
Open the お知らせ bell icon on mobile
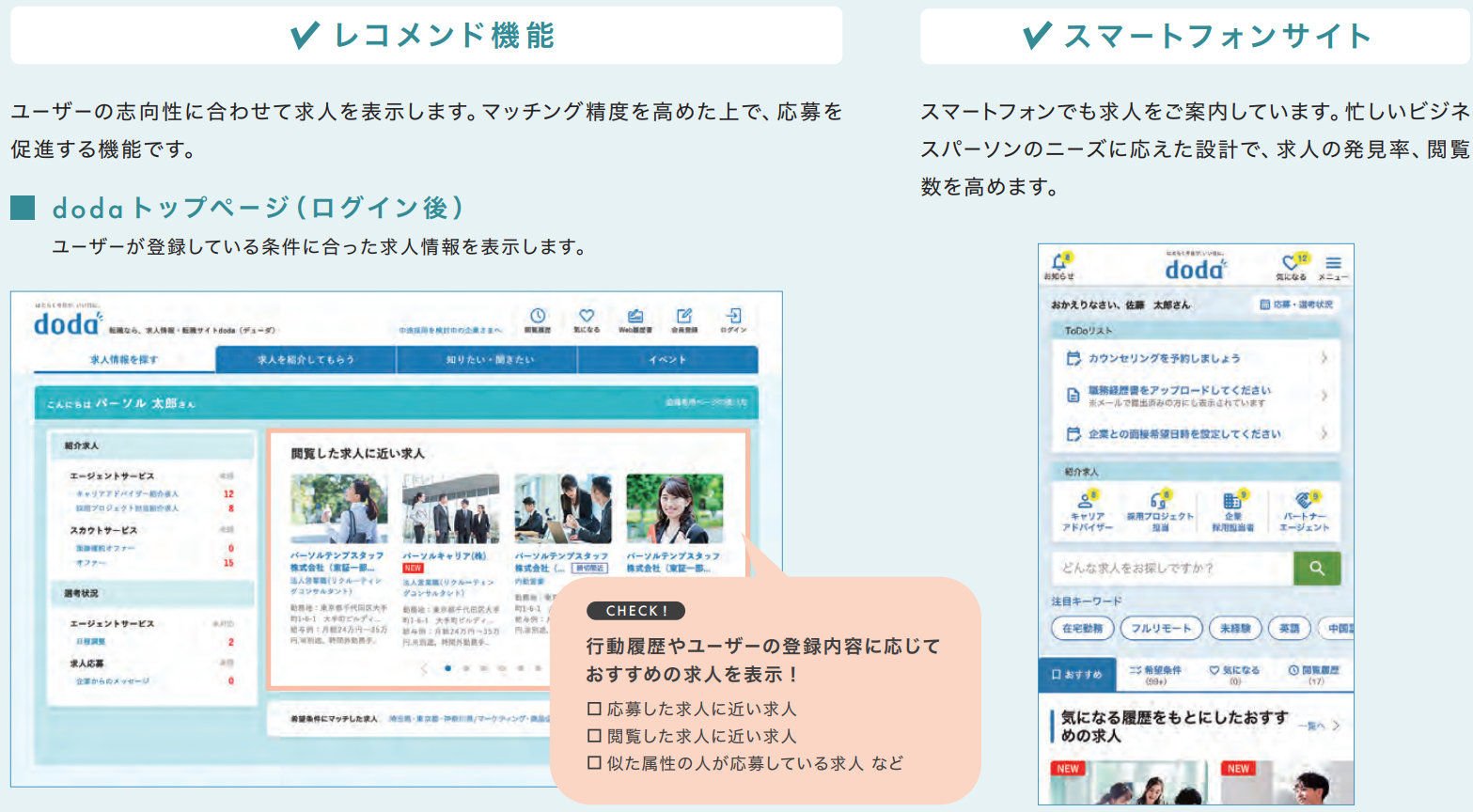tap(1058, 262)
